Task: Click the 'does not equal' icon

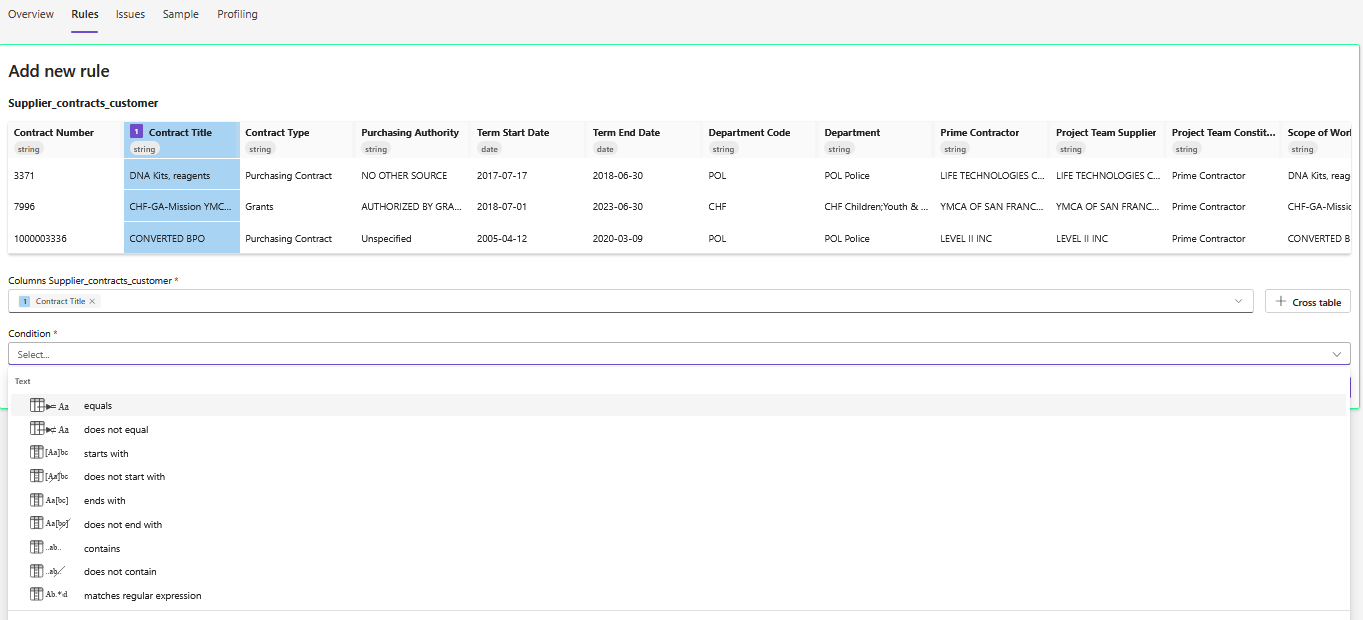Action: pyautogui.click(x=49, y=430)
